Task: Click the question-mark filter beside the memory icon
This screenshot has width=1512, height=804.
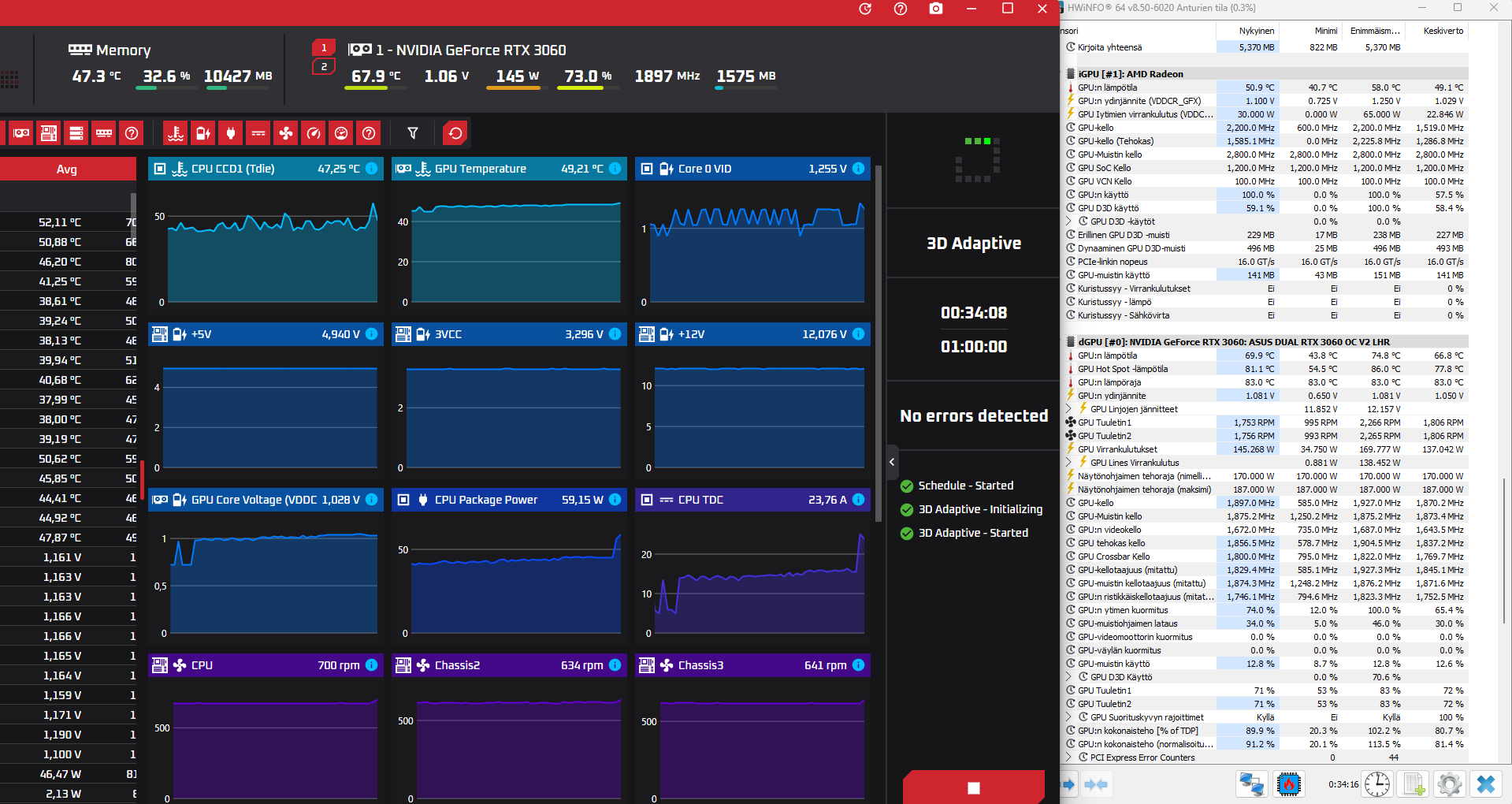Action: point(132,133)
